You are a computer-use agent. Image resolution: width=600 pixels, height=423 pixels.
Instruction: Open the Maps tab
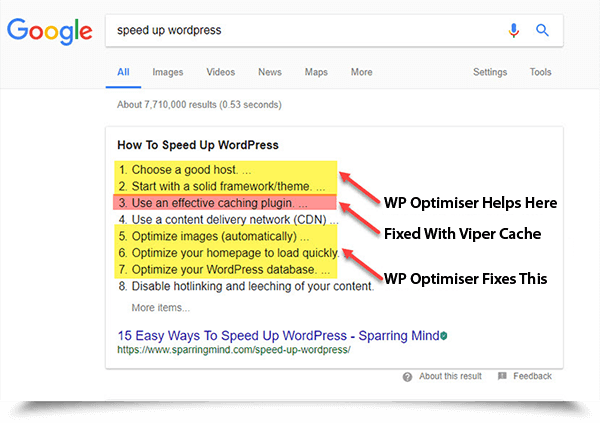coord(316,72)
